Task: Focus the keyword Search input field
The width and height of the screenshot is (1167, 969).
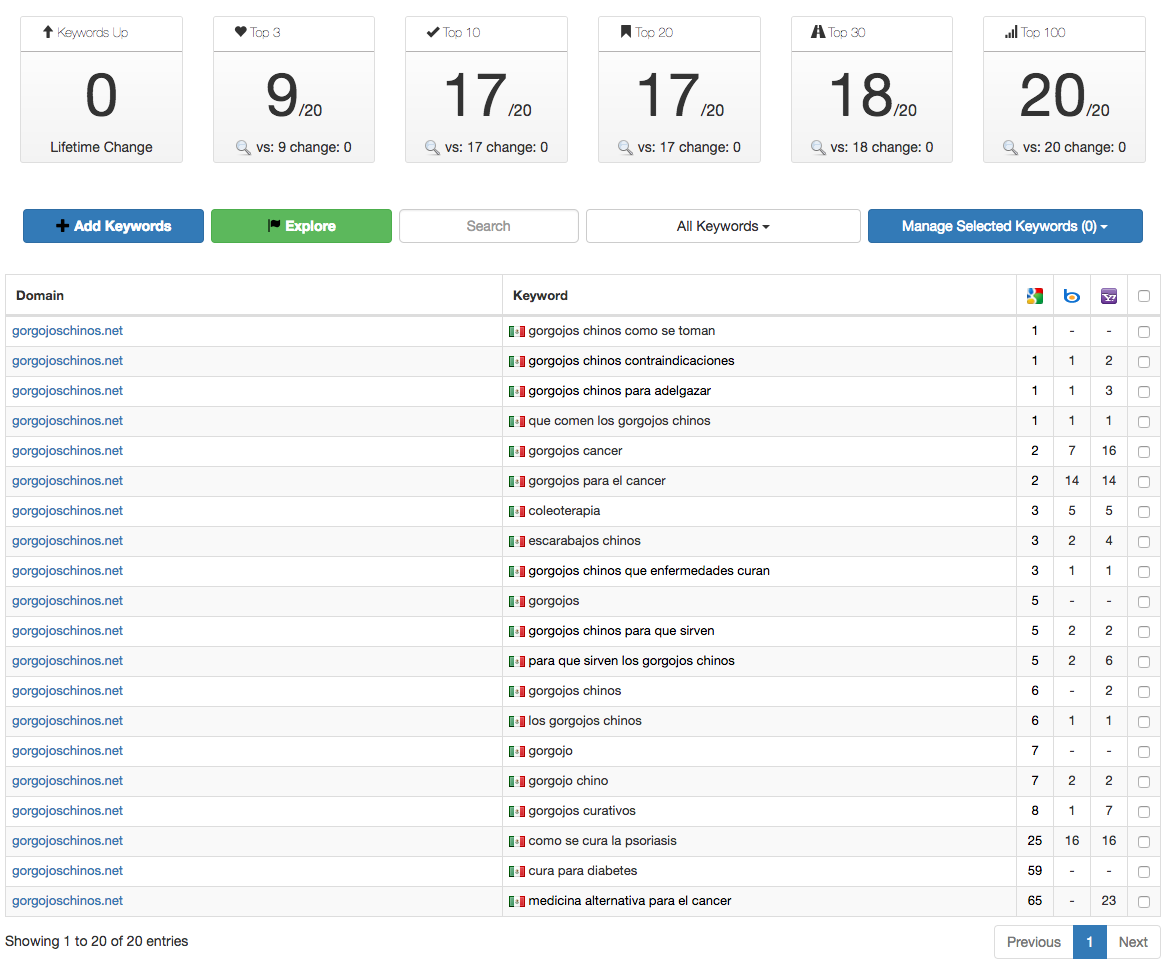Action: (488, 226)
